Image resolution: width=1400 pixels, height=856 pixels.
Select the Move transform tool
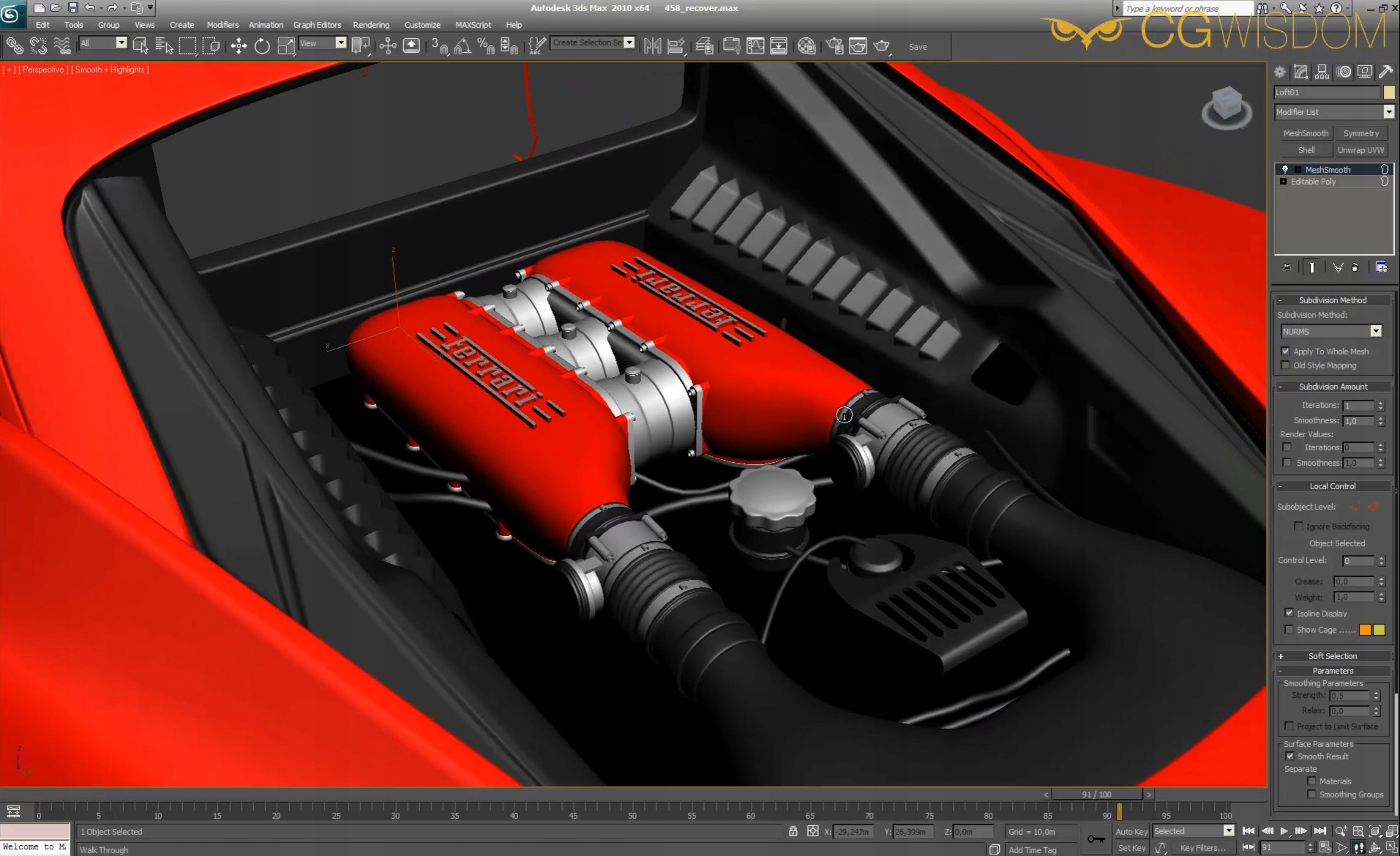(239, 46)
